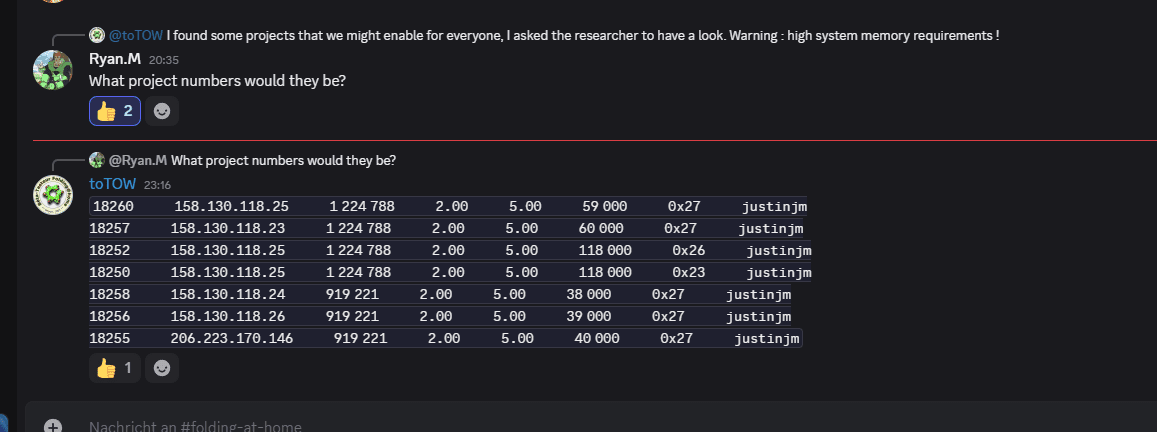Click the @Ryan.M mention in reply preview

[x=138, y=160]
